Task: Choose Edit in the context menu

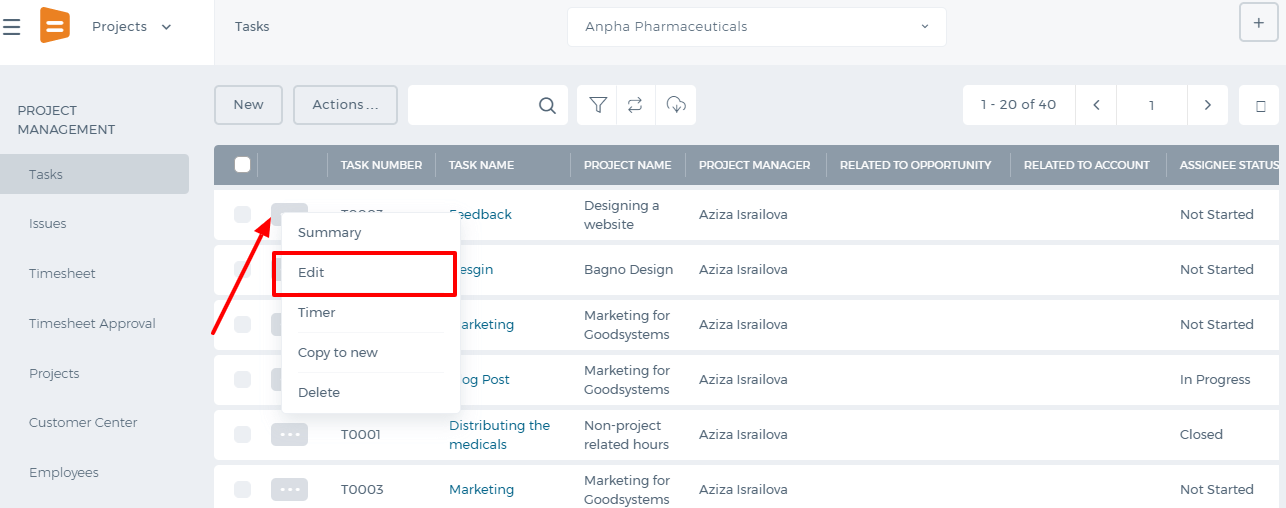Action: (x=364, y=273)
